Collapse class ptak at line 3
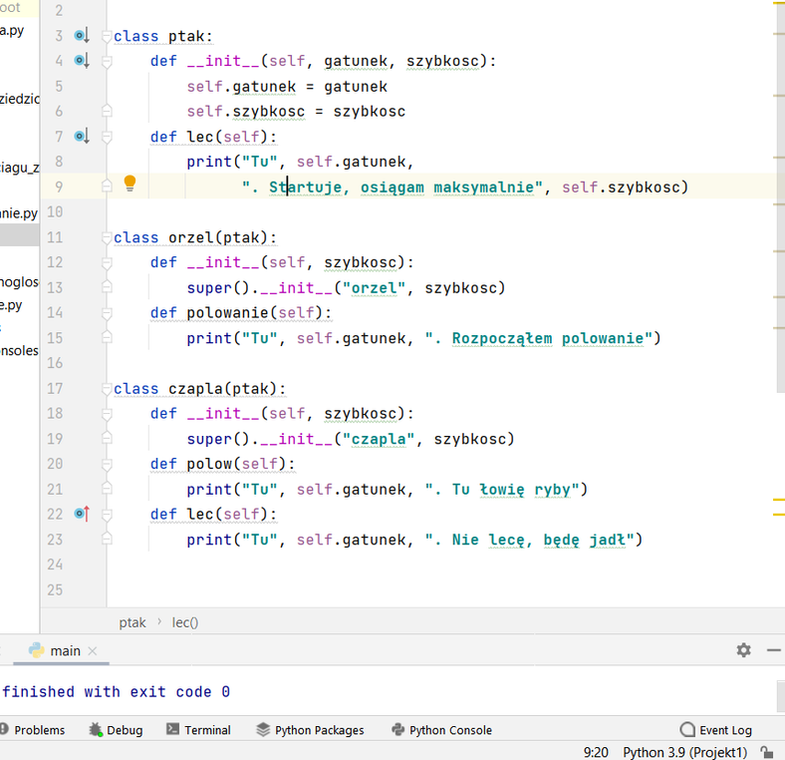Screen dimensions: 785x760 pos(106,36)
